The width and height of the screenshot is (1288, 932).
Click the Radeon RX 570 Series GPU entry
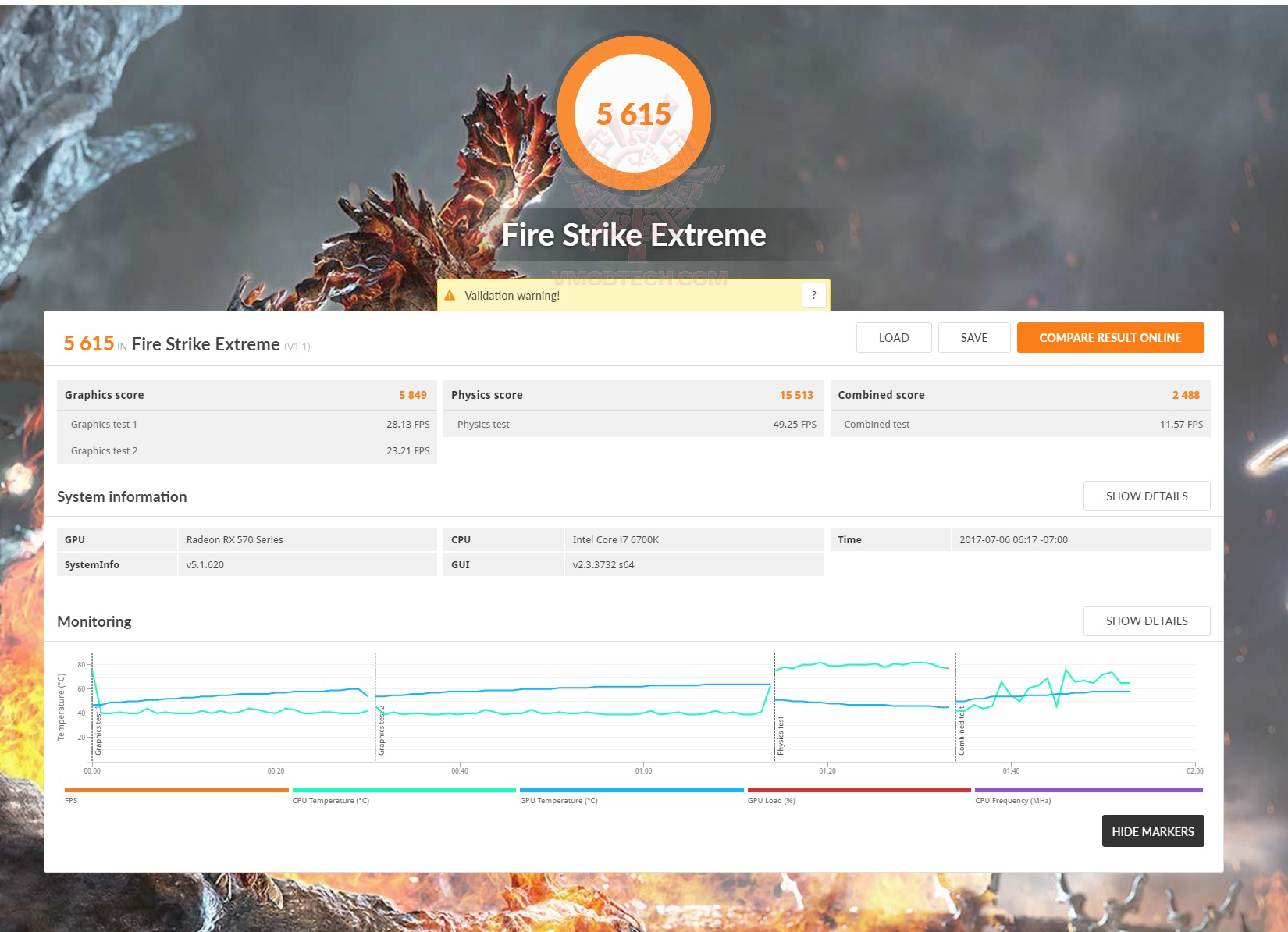pos(235,539)
